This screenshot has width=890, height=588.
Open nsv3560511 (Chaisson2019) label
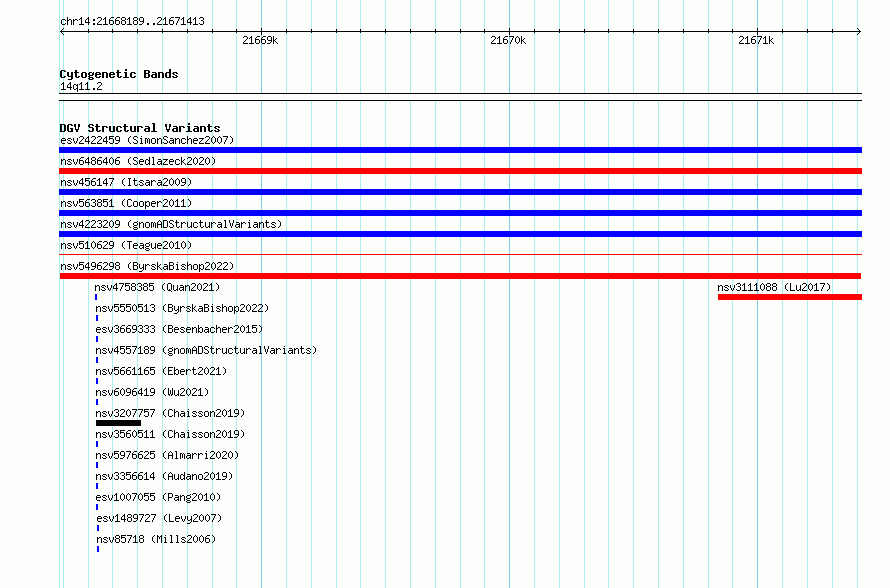170,434
